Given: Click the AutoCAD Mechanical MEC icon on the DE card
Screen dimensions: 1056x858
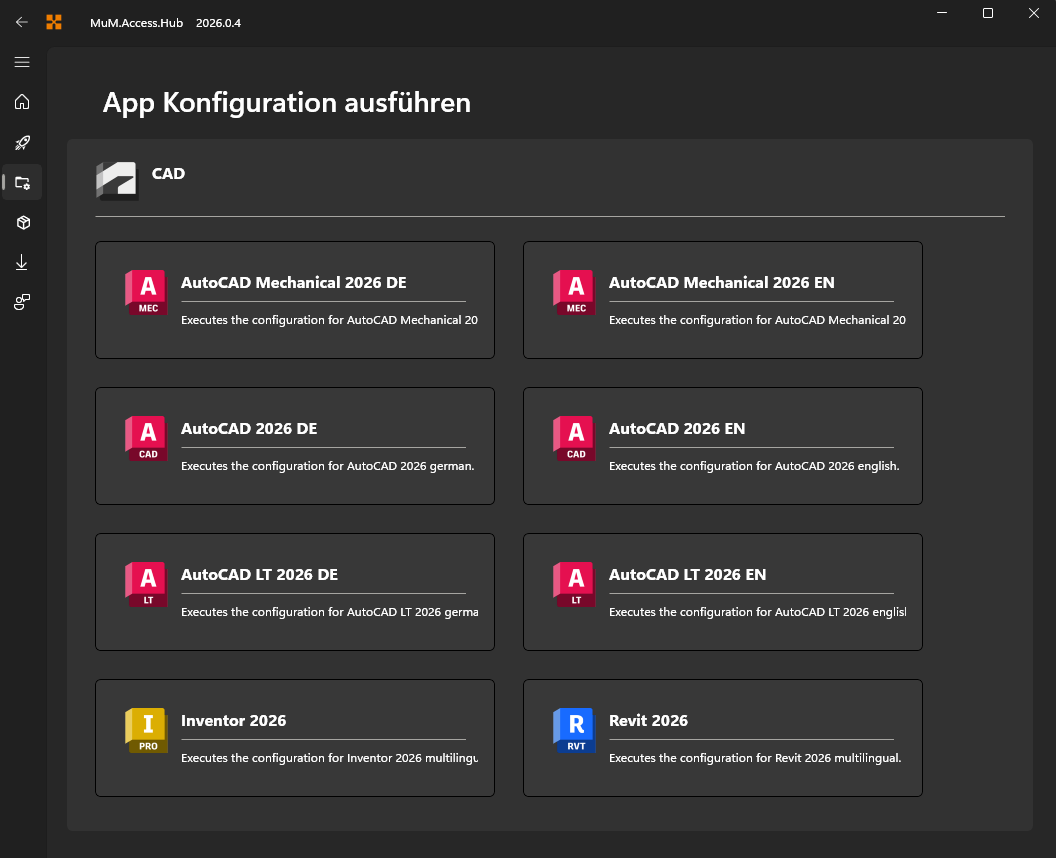Looking at the screenshot, I should pyautogui.click(x=146, y=292).
